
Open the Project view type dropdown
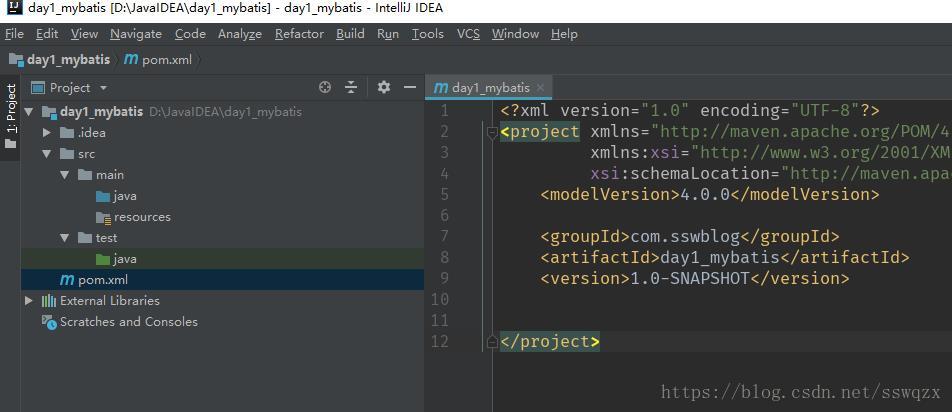pos(103,88)
